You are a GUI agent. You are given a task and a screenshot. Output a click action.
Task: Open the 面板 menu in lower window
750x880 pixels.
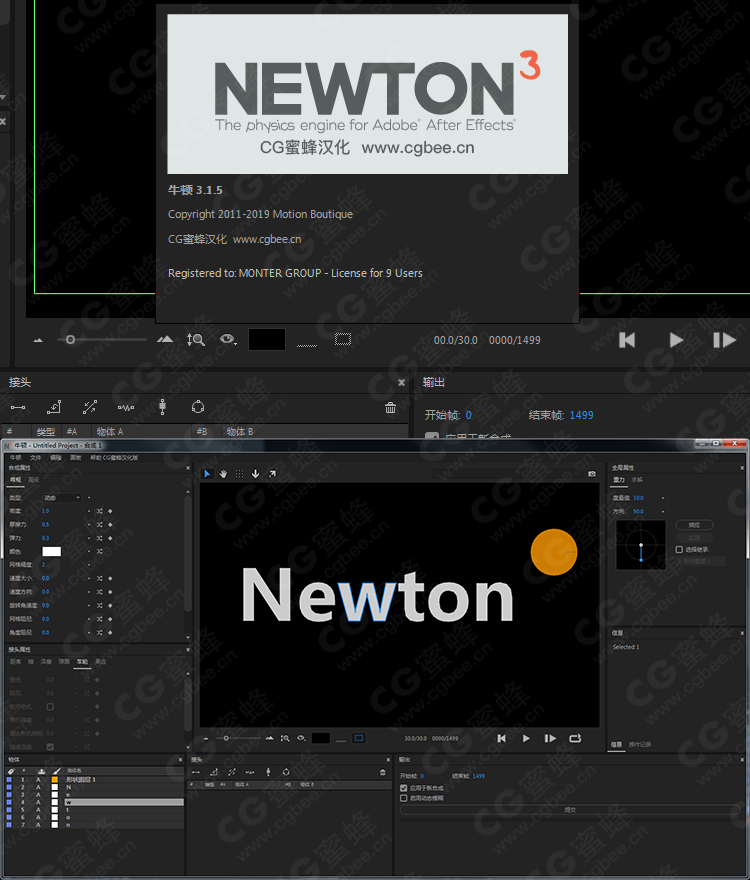point(75,457)
